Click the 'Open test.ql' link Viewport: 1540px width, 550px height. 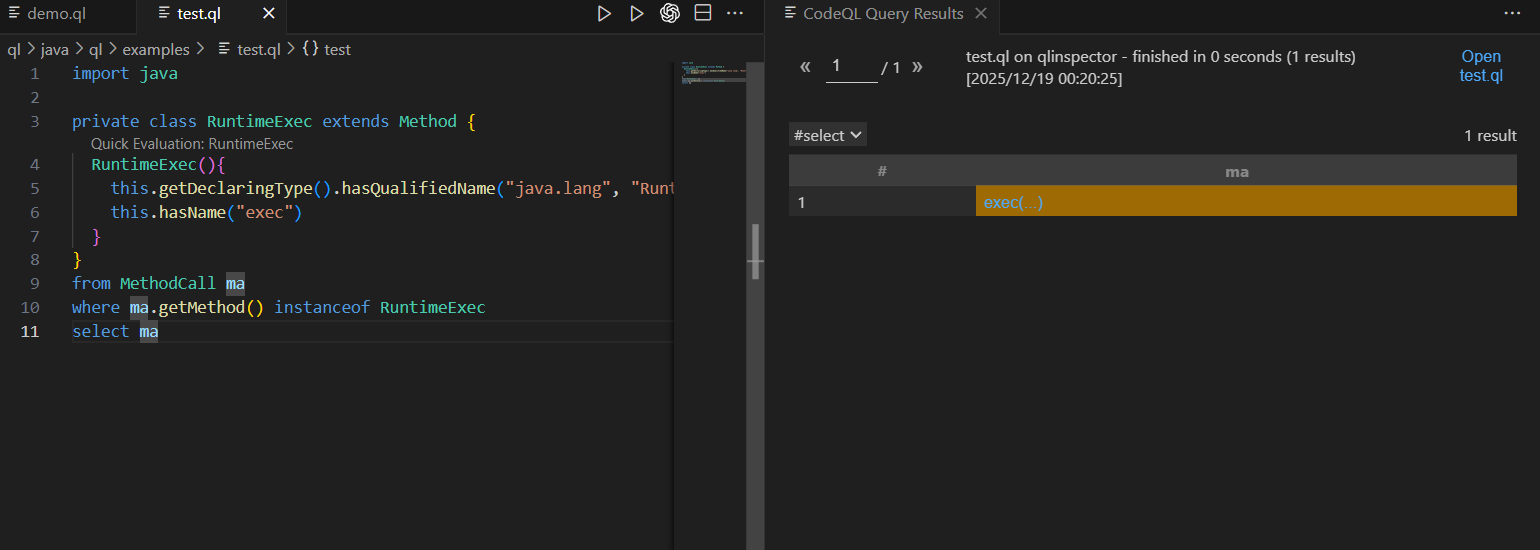[x=1481, y=66]
